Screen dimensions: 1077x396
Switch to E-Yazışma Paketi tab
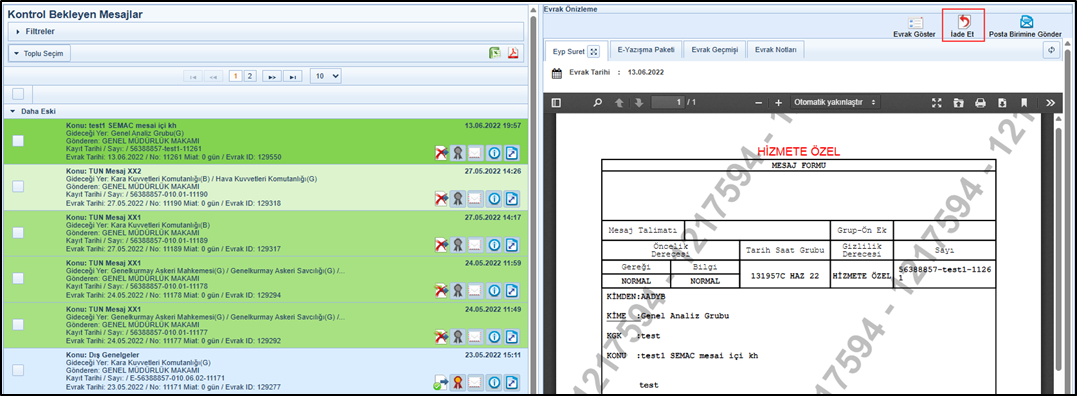pyautogui.click(x=646, y=50)
